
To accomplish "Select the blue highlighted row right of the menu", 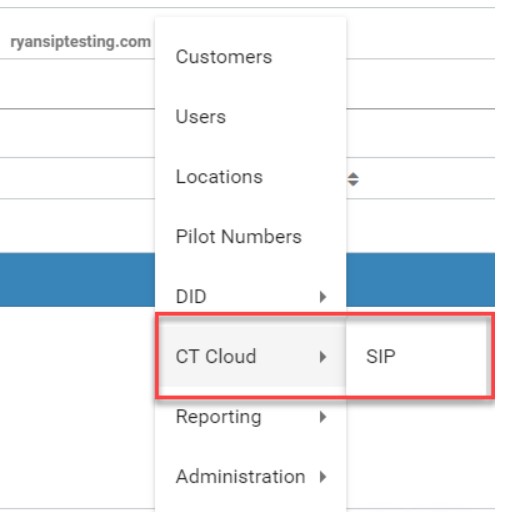I will click(x=420, y=280).
